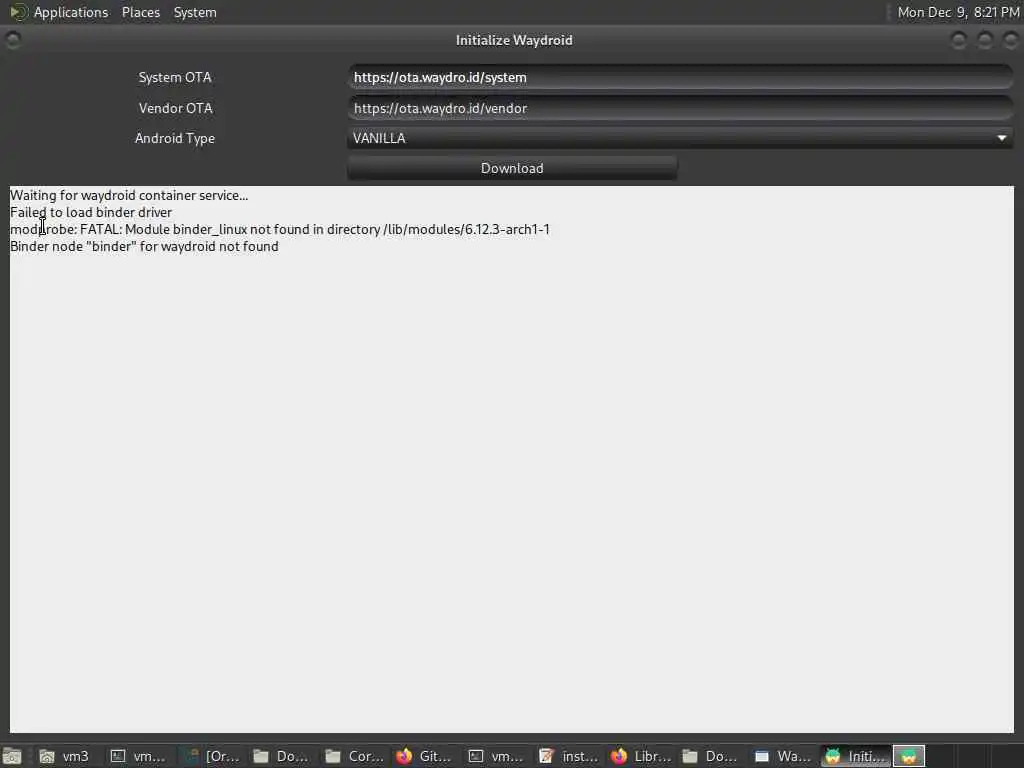Click the Vendor OTA label
The image size is (1024, 768).
click(176, 108)
